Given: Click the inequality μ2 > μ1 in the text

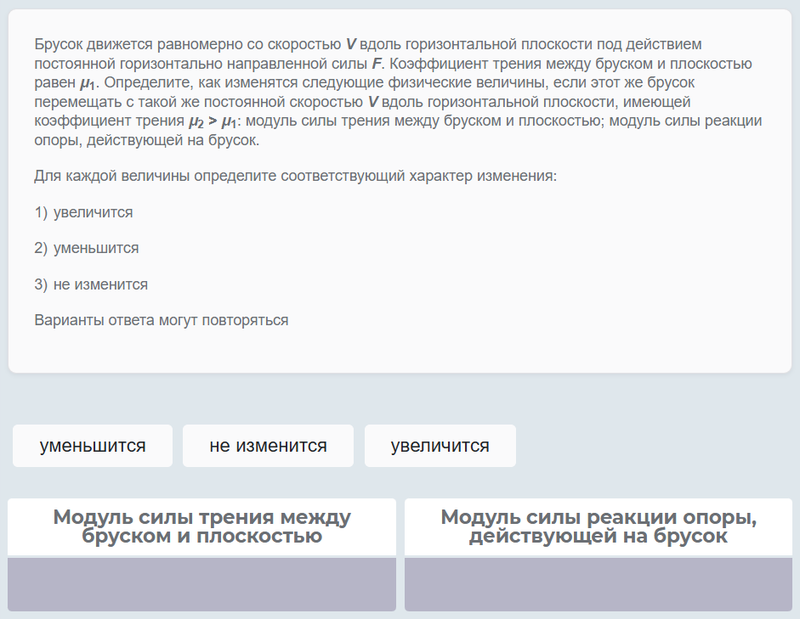Looking at the screenshot, I should (213, 122).
